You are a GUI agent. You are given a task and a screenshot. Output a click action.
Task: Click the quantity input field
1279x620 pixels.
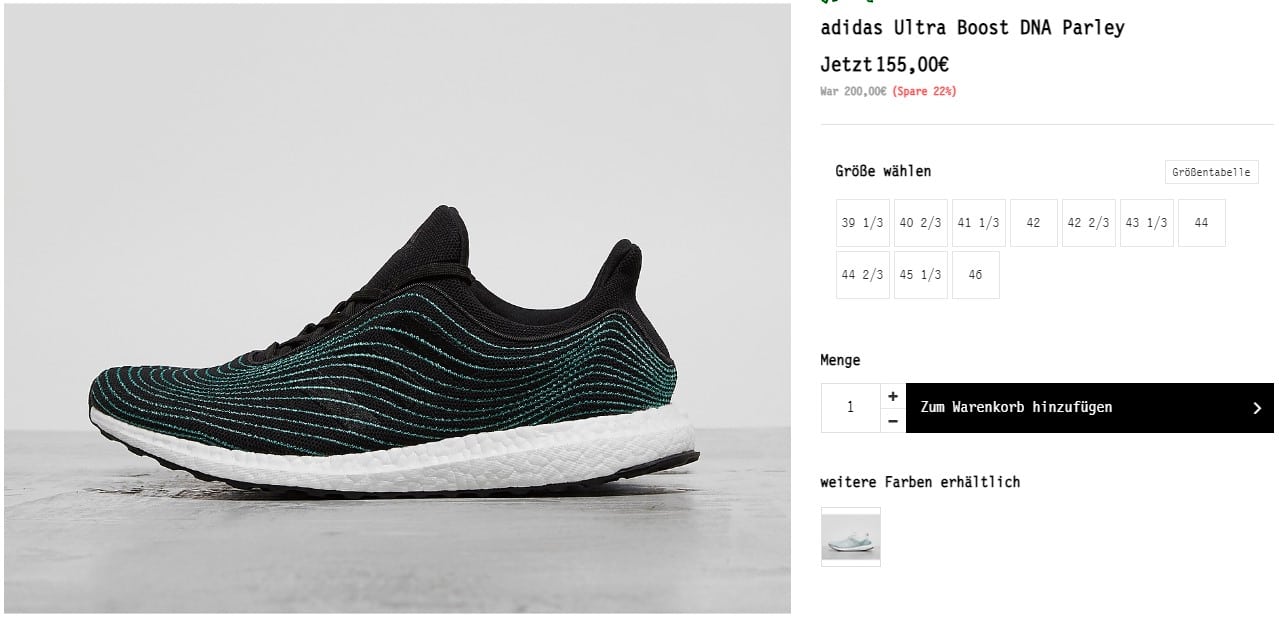pos(851,408)
